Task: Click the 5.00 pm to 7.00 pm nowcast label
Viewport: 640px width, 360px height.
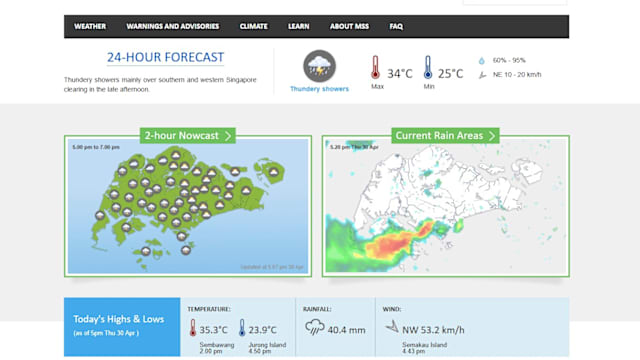Action: (96, 147)
